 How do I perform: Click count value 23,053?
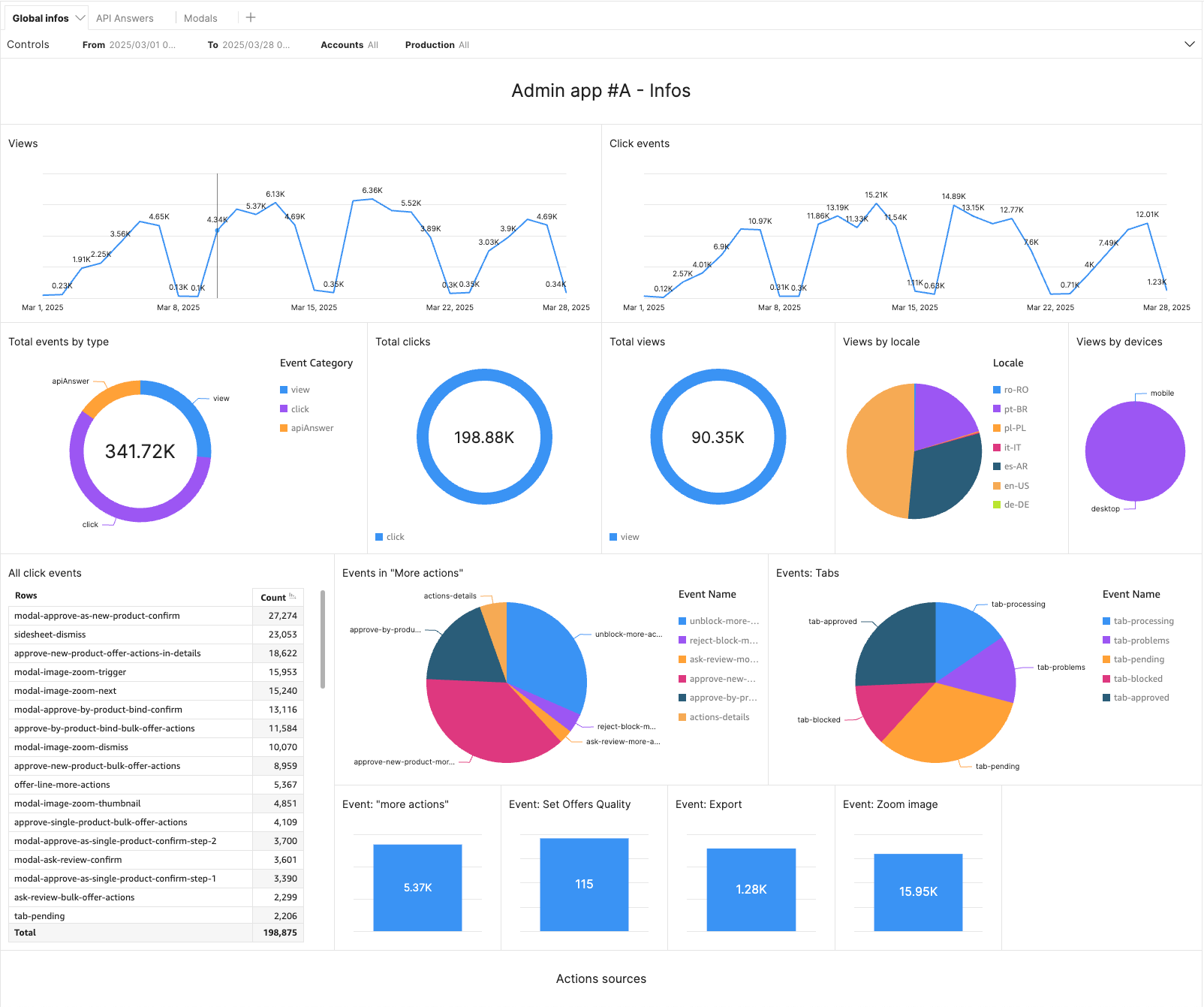point(283,635)
